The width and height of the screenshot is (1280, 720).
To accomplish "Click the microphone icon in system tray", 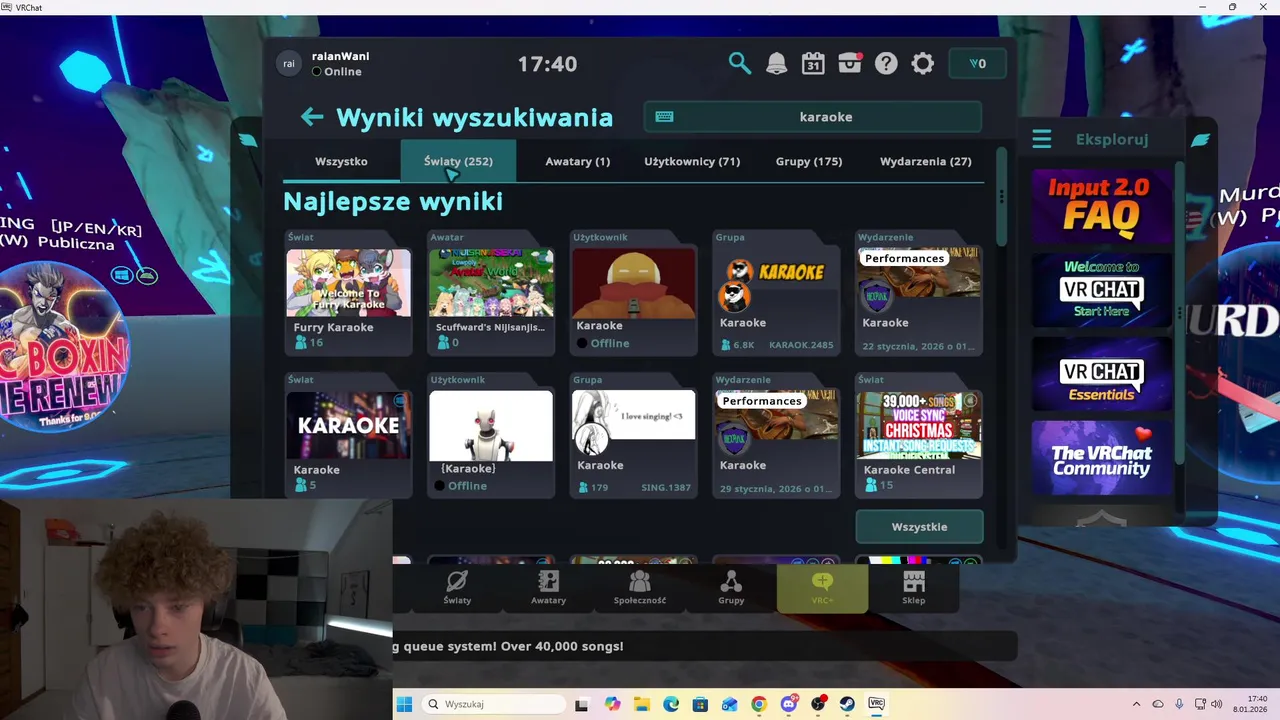I will click(x=1179, y=704).
